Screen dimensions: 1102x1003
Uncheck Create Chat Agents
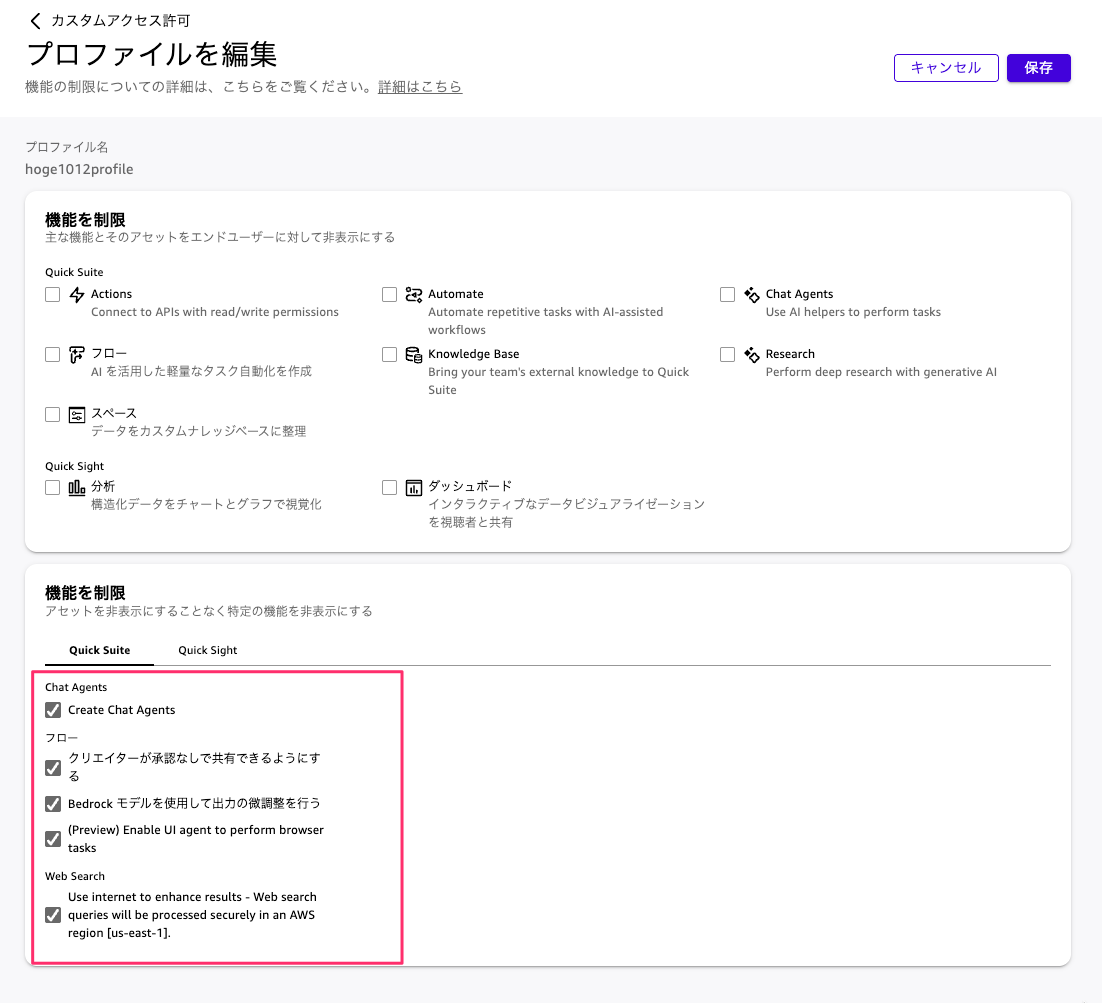[x=53, y=710]
